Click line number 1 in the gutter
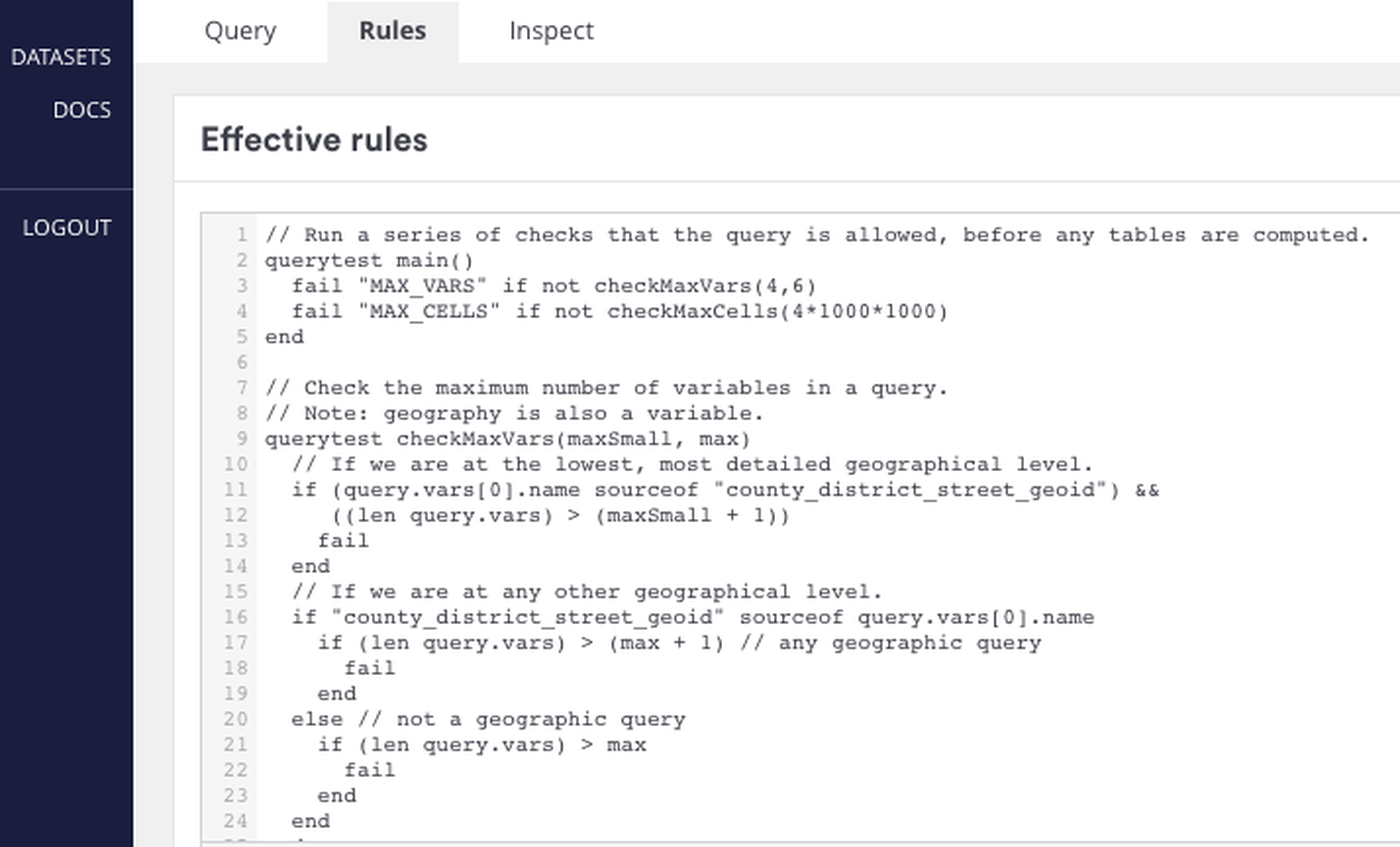 pyautogui.click(x=241, y=235)
